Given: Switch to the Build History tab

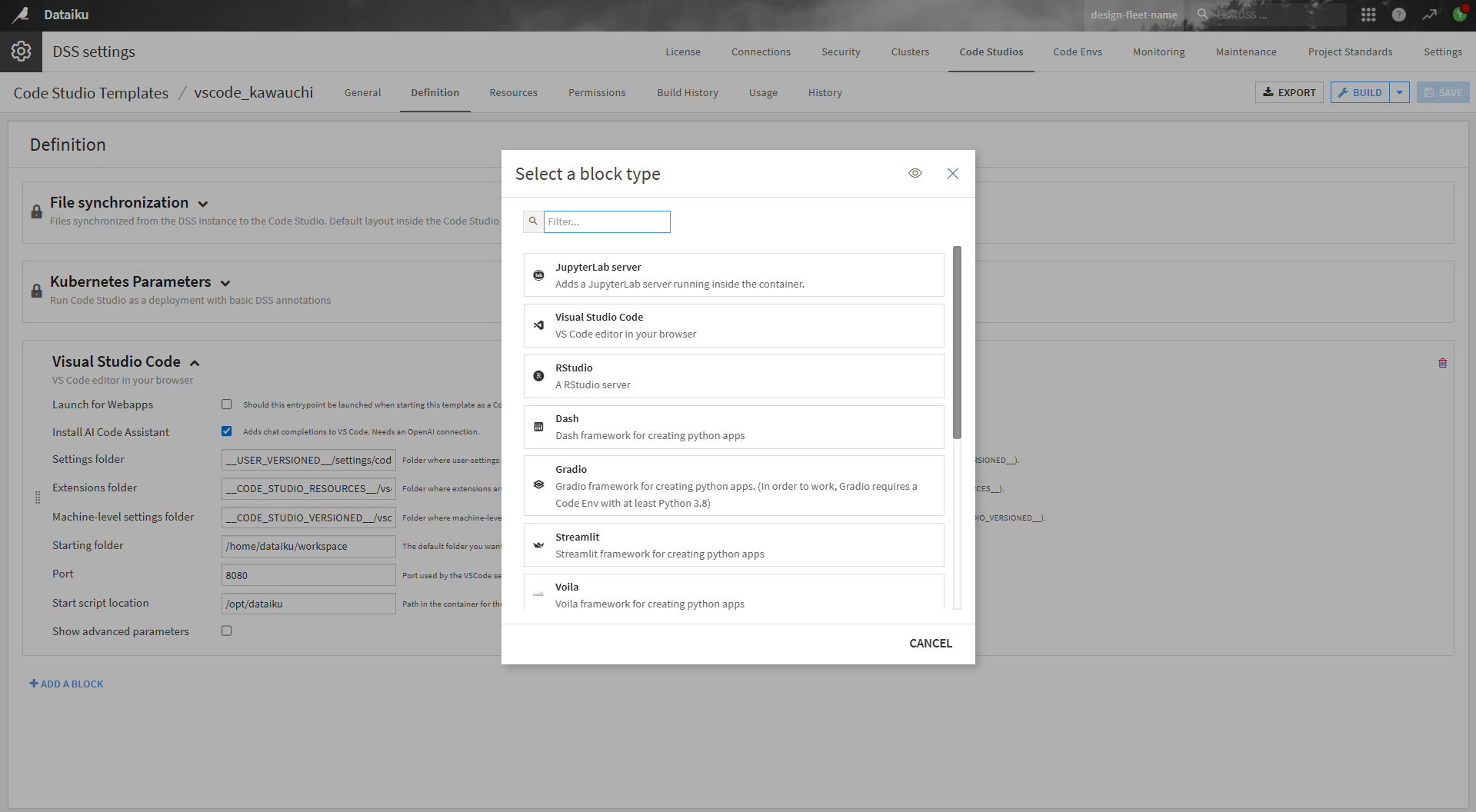Looking at the screenshot, I should 687,92.
